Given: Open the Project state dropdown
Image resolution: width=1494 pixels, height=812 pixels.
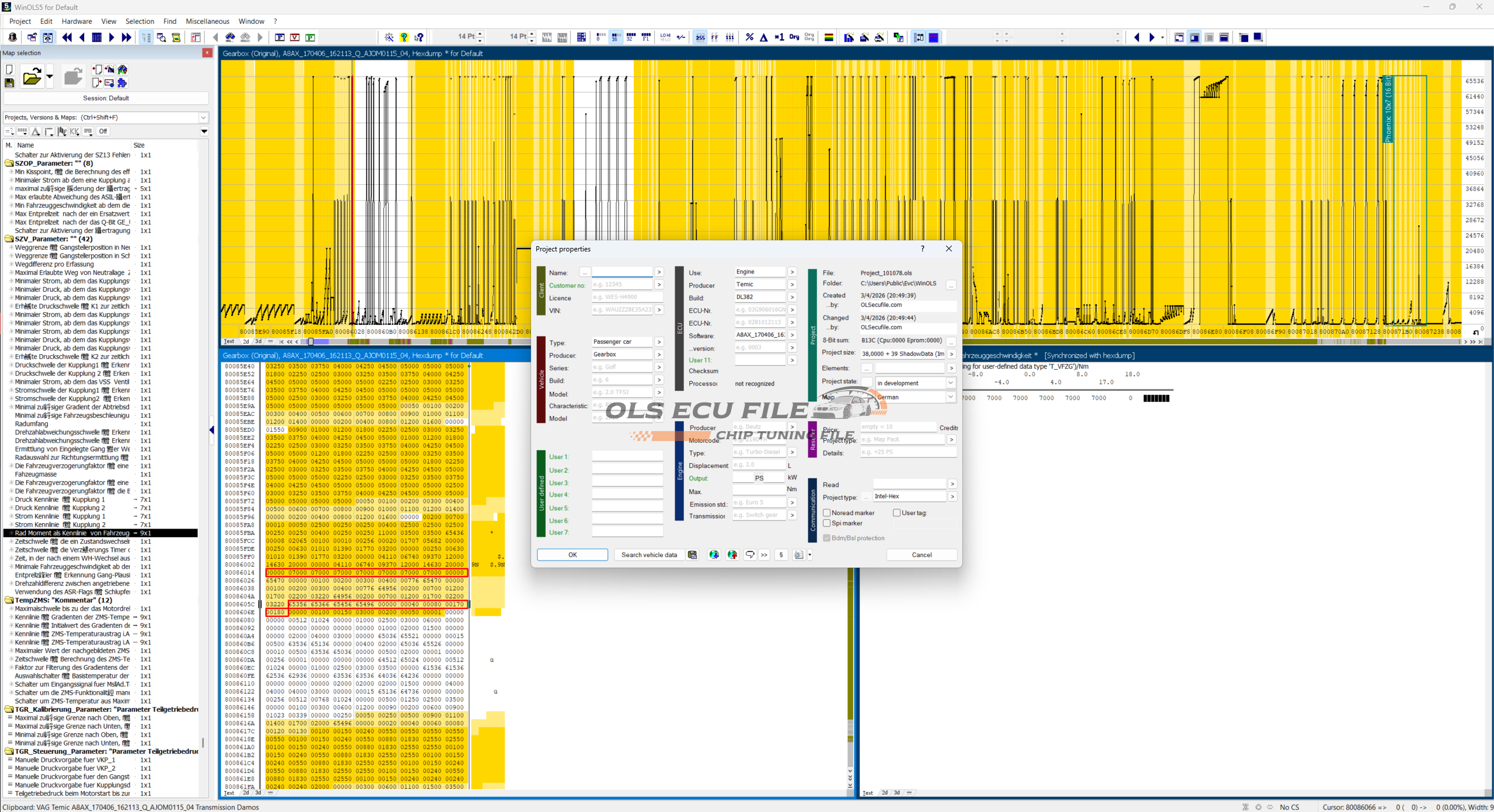Looking at the screenshot, I should pos(950,383).
